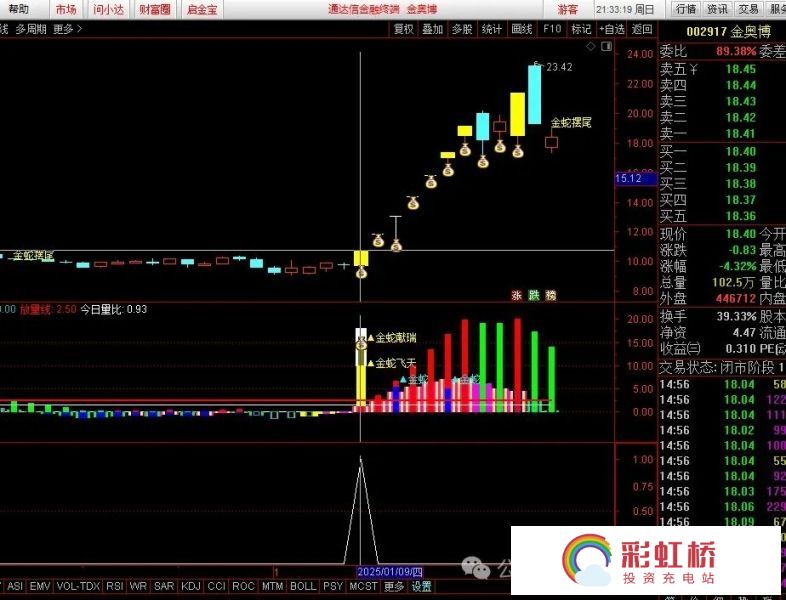Open the F10 company info

coord(551,29)
